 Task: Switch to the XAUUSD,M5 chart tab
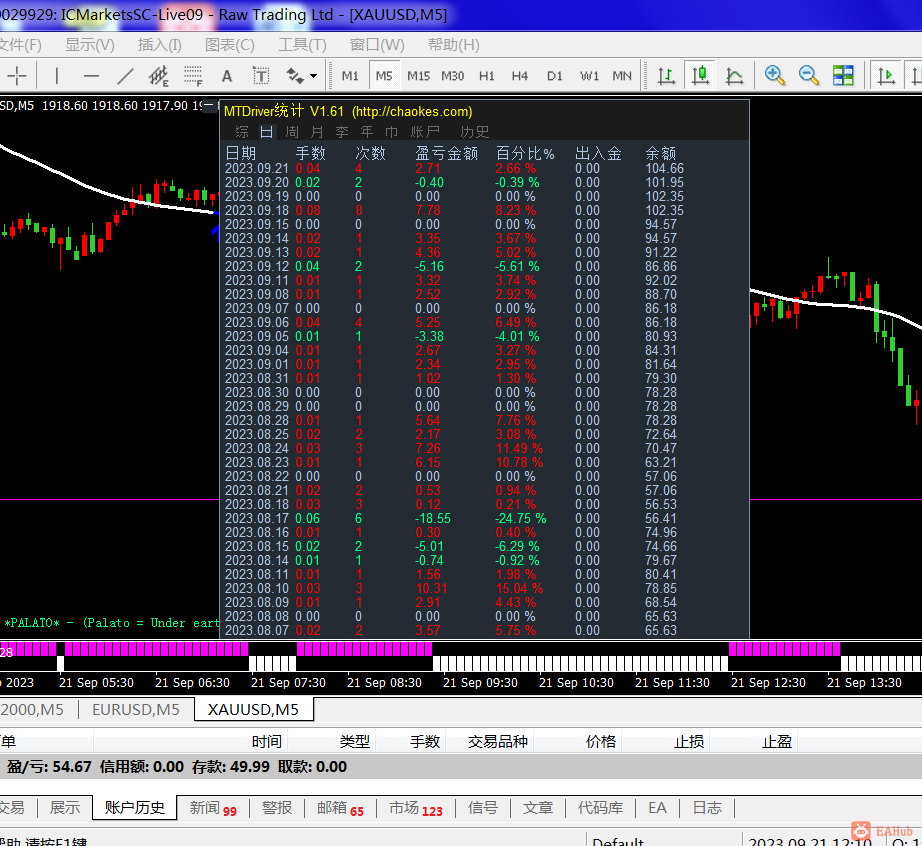click(x=253, y=710)
